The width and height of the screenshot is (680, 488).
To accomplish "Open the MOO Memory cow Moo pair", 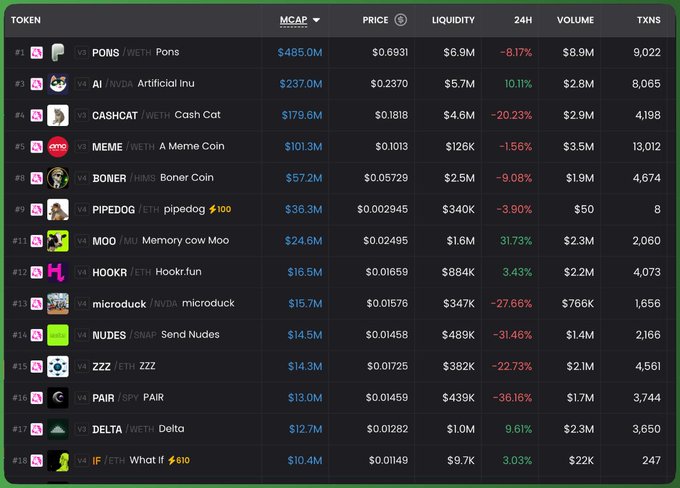I will point(160,241).
